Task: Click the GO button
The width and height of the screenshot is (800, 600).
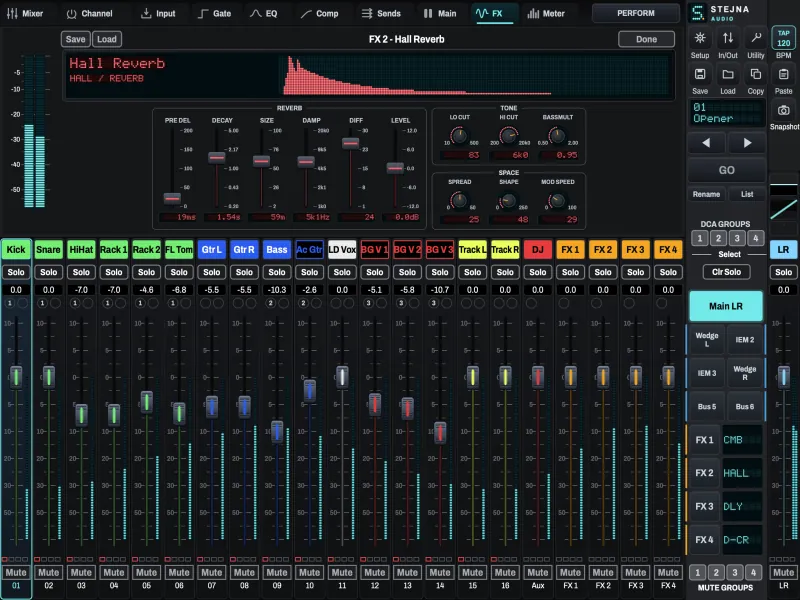Action: pyautogui.click(x=727, y=170)
